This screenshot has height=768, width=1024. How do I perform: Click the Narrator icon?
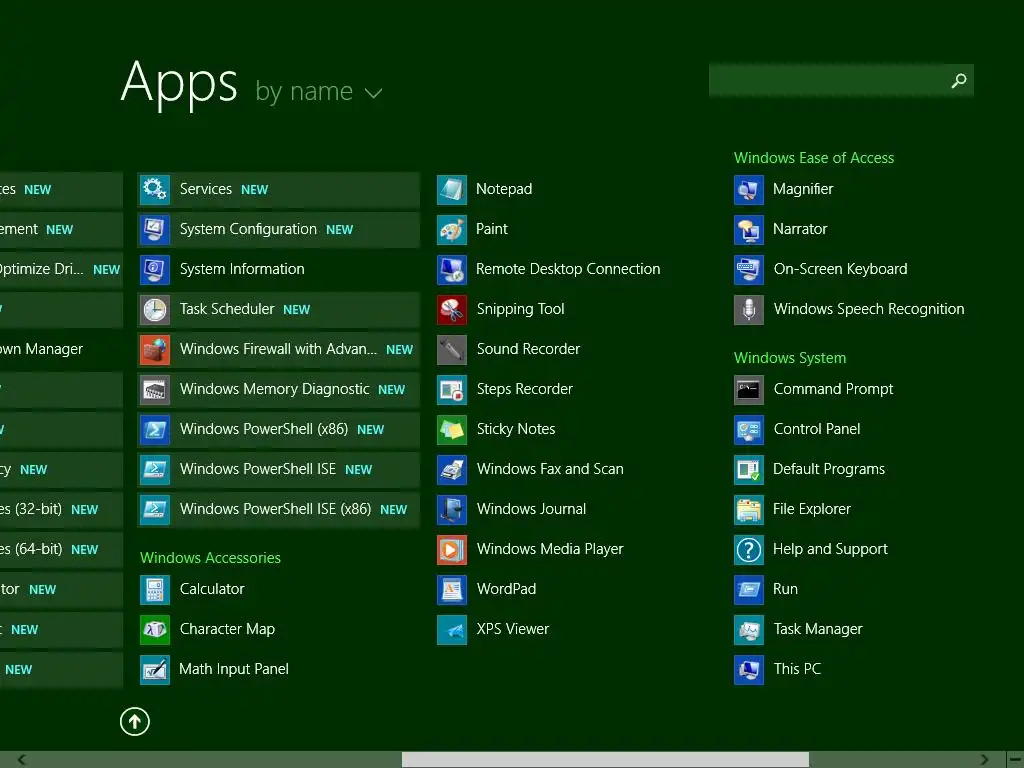pyautogui.click(x=748, y=229)
